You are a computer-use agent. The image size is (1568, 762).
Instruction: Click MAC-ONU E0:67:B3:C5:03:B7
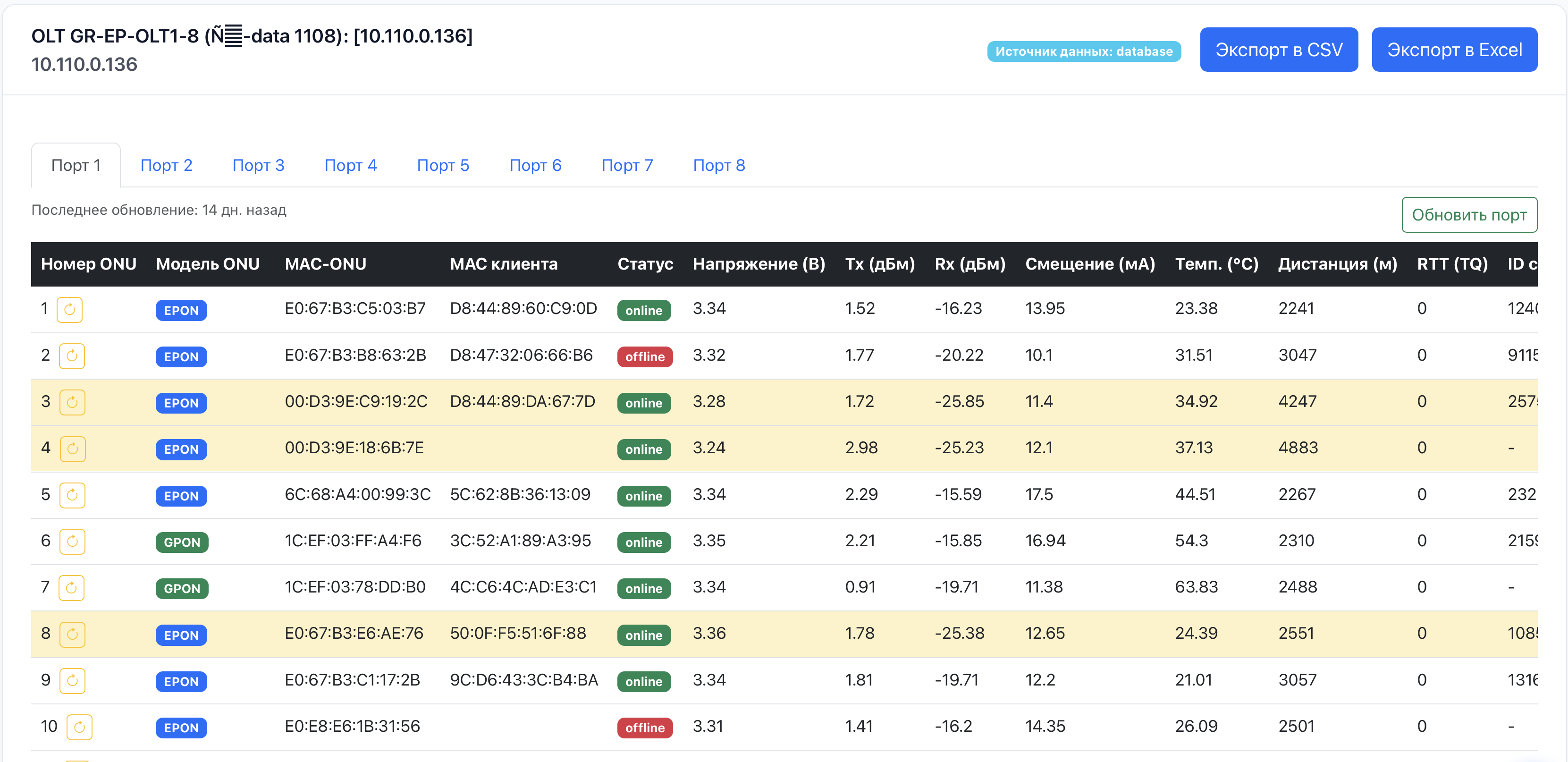355,309
